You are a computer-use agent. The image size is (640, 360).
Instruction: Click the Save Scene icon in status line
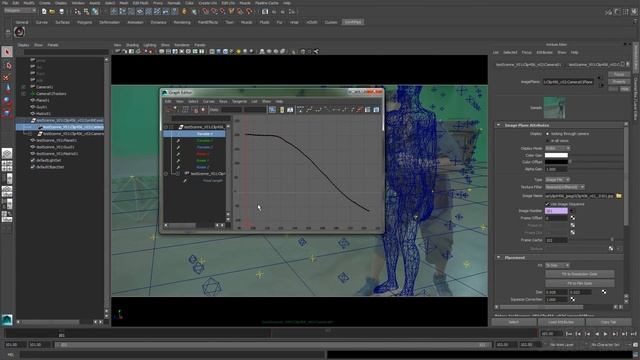(x=61, y=12)
